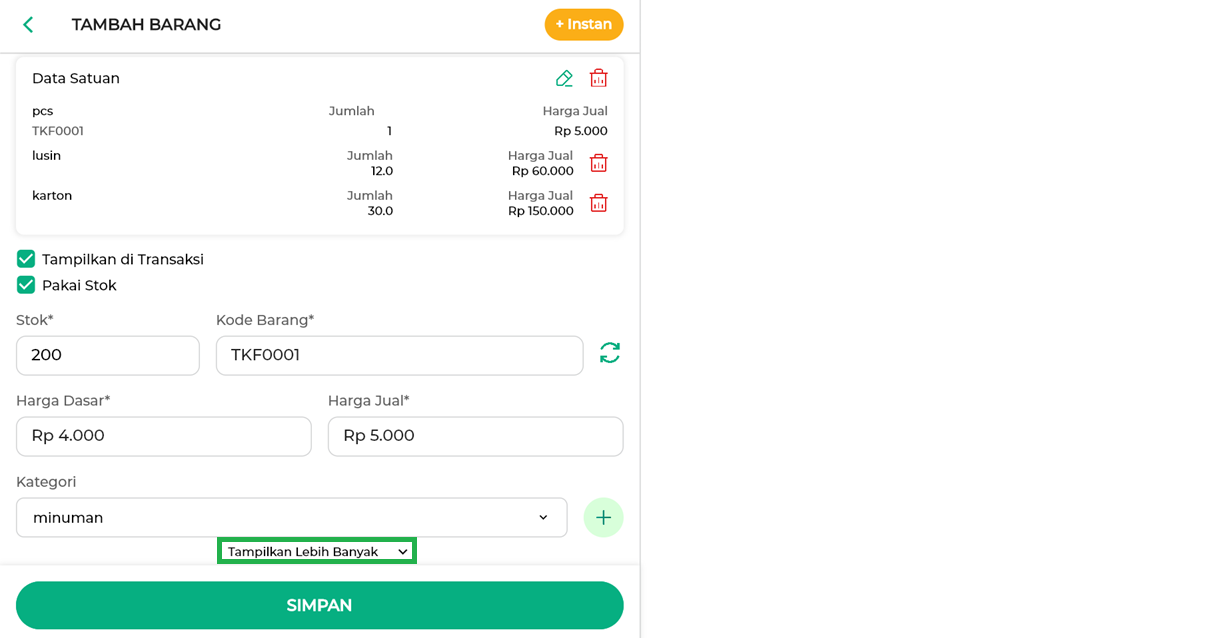Uncheck the Pakai Stok checkbox
The width and height of the screenshot is (1214, 638).
(x=26, y=285)
